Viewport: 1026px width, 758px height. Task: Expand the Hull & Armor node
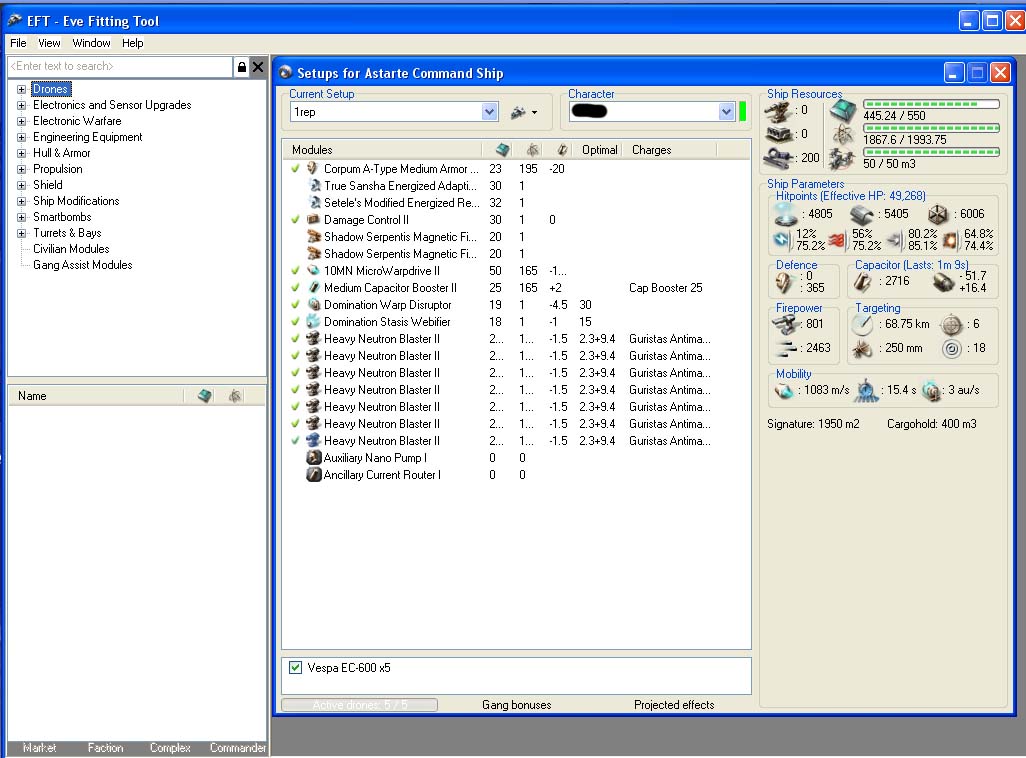coord(22,153)
